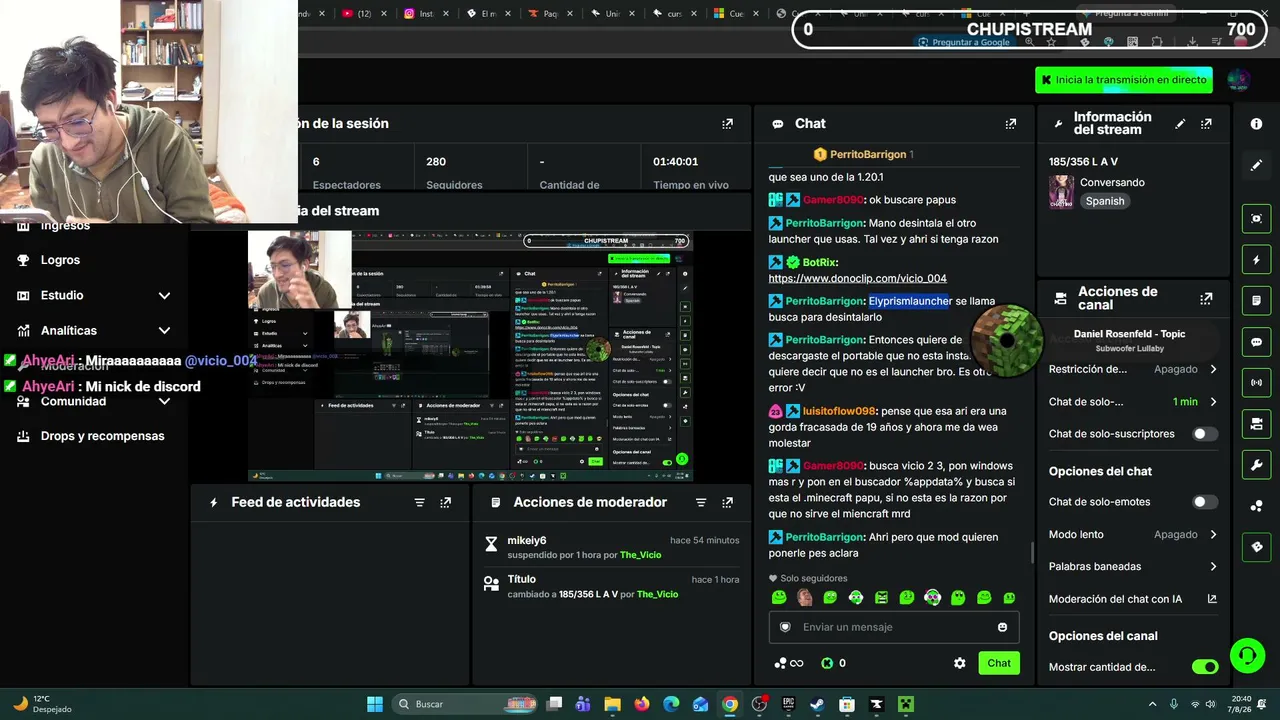Pop out the Feed de actividades panel
The height and width of the screenshot is (720, 1280).
pos(446,503)
